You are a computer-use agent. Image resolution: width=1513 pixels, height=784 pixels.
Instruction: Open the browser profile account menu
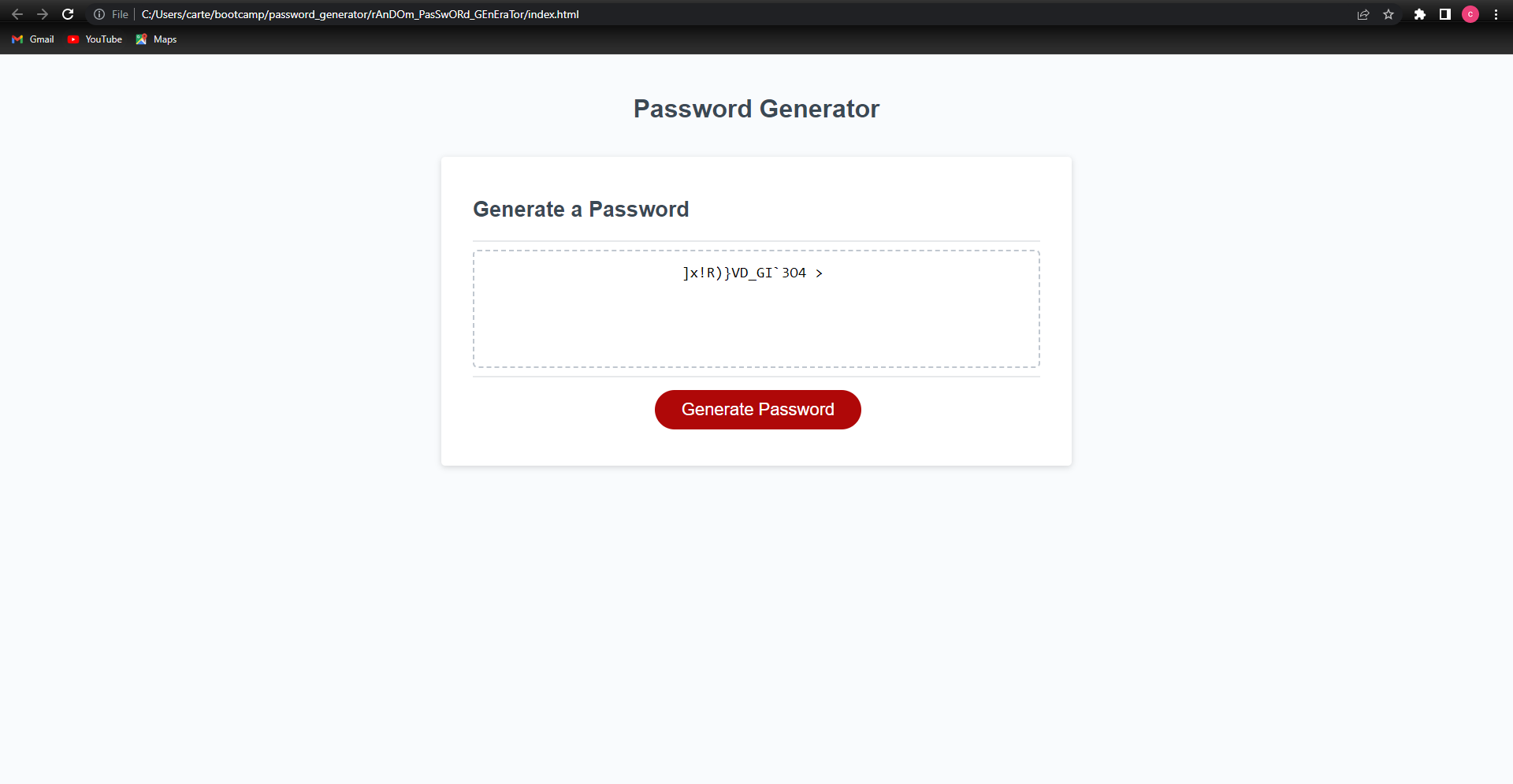click(x=1470, y=14)
